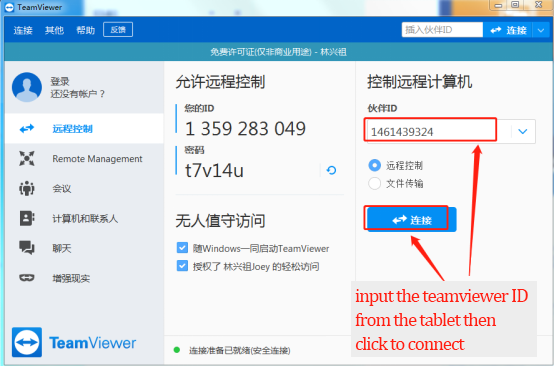The width and height of the screenshot is (554, 367).
Task: Click the chat bubbles icon
Action: [x=27, y=248]
